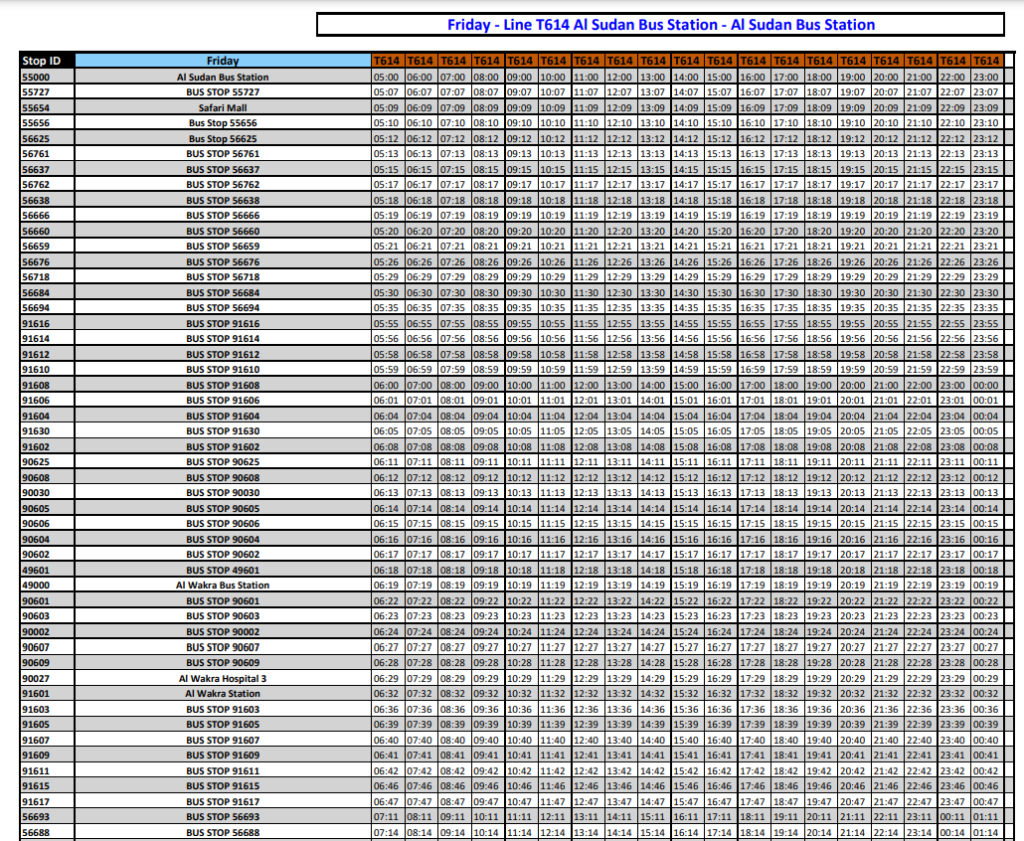The width and height of the screenshot is (1024, 841).
Task: Select the 07:14 time for stop 56688
Action: [388, 832]
